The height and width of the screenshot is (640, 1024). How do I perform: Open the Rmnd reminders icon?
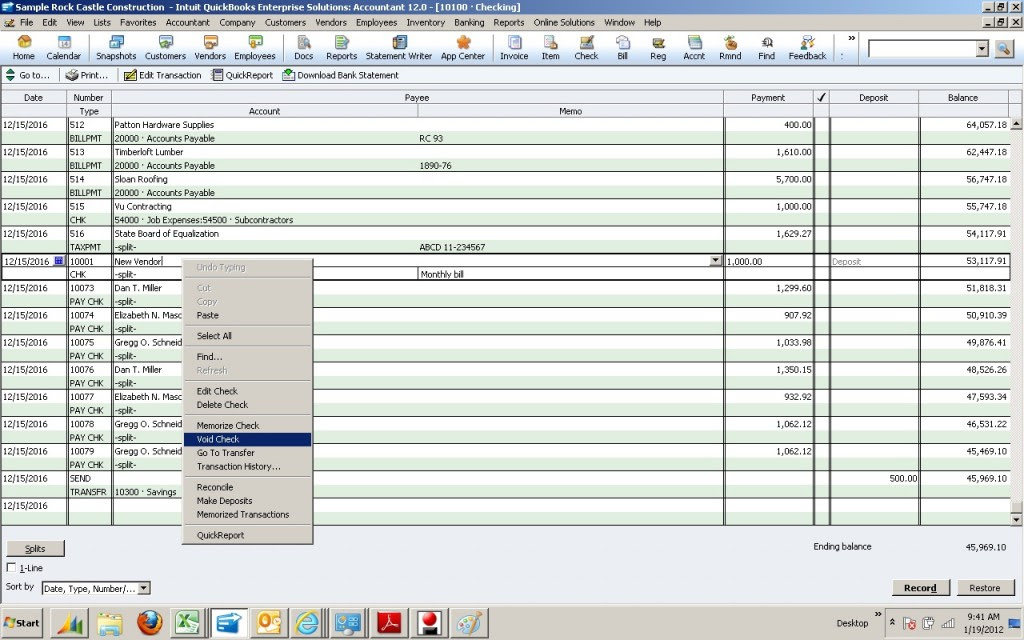(x=730, y=48)
